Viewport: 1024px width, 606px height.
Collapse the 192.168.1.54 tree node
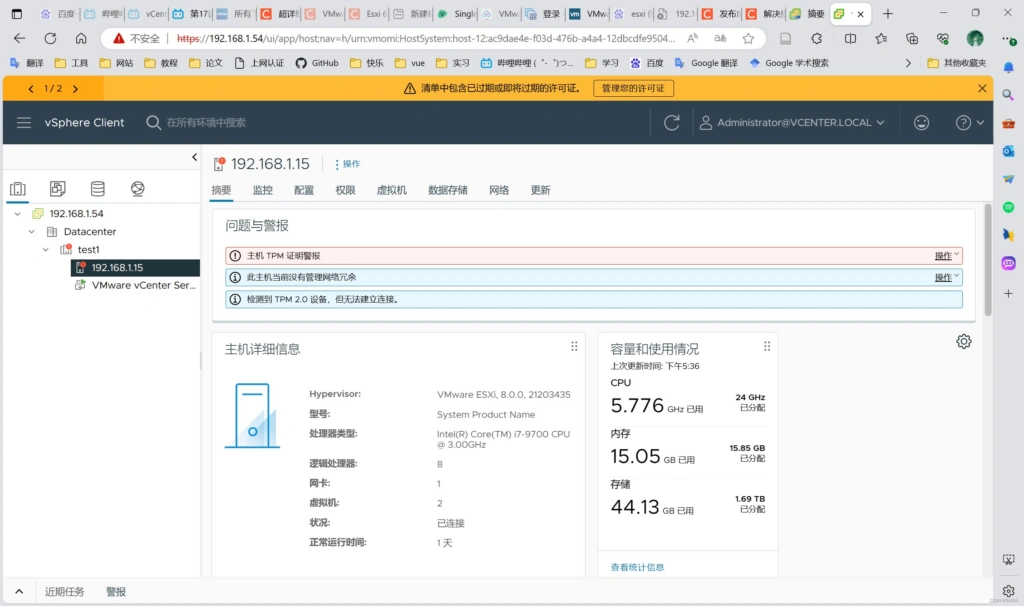(x=18, y=214)
